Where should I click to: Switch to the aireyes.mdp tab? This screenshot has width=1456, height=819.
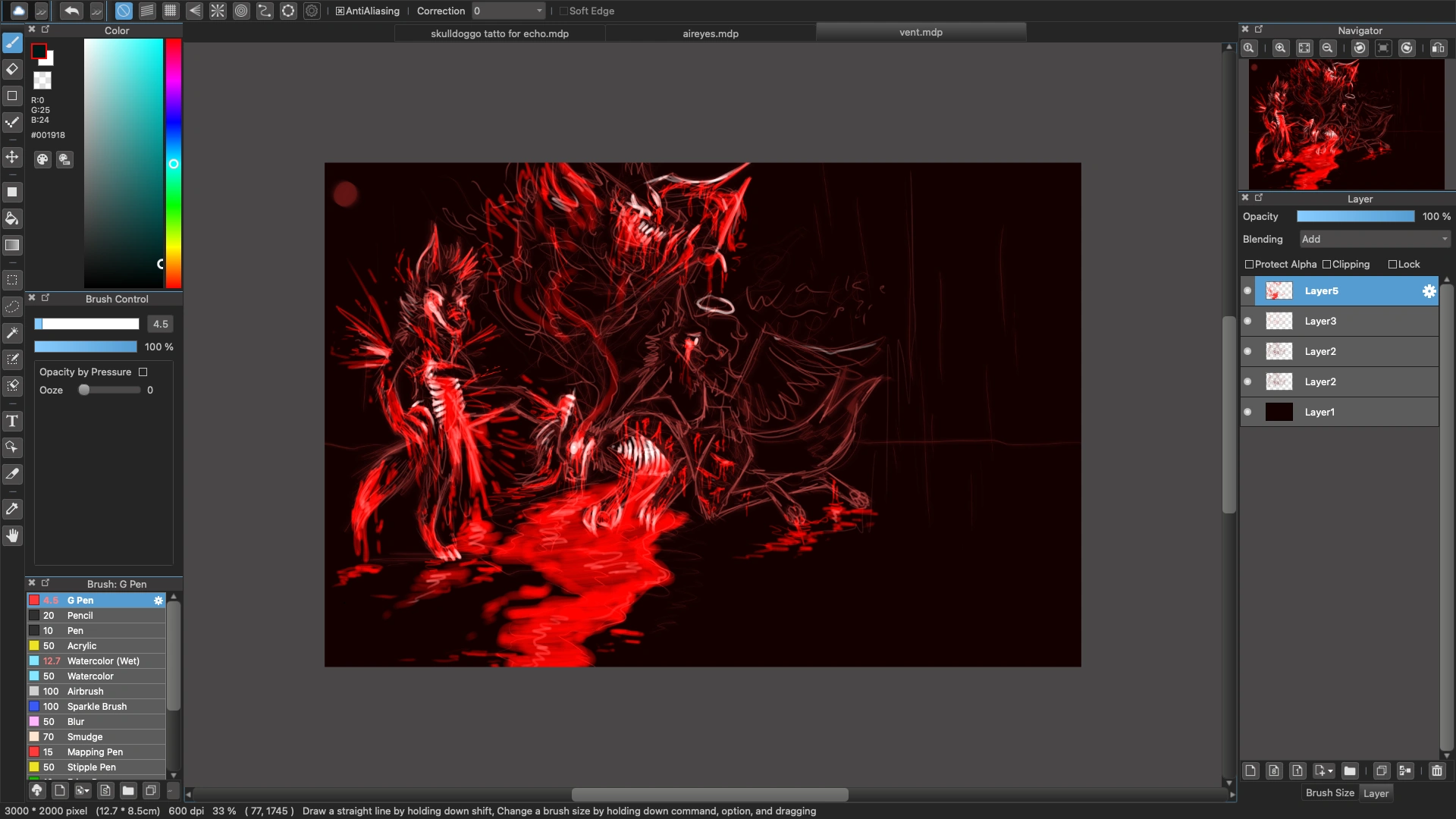(710, 33)
